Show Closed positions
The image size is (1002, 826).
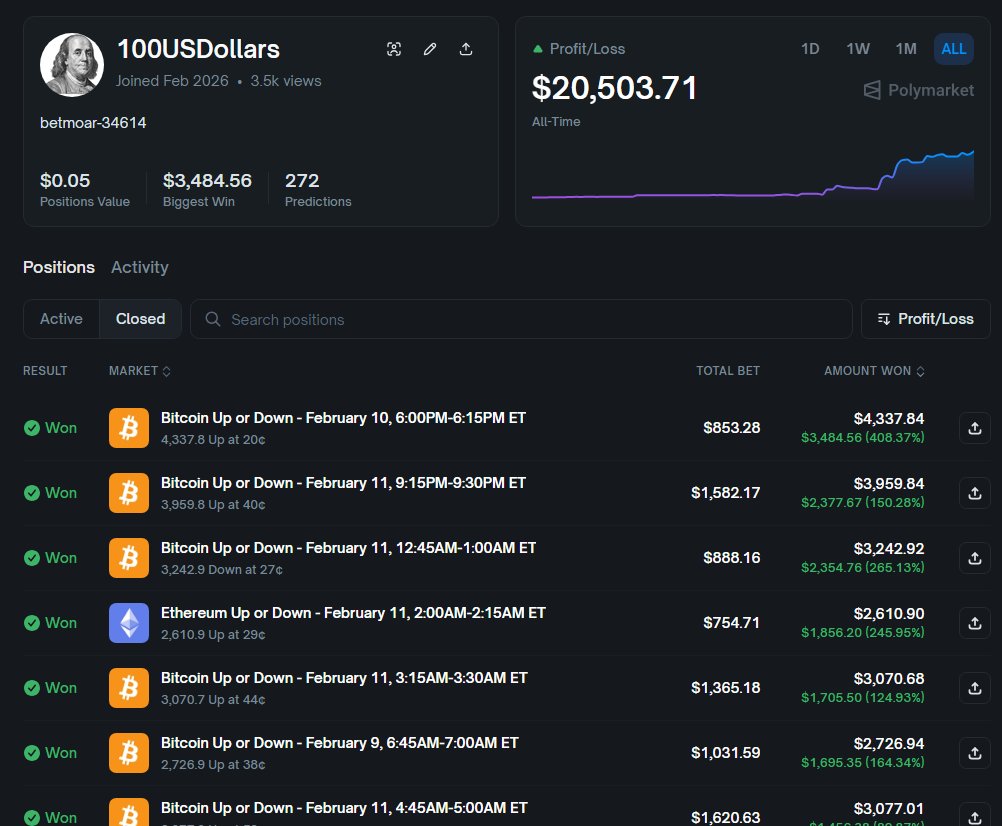pyautogui.click(x=141, y=319)
